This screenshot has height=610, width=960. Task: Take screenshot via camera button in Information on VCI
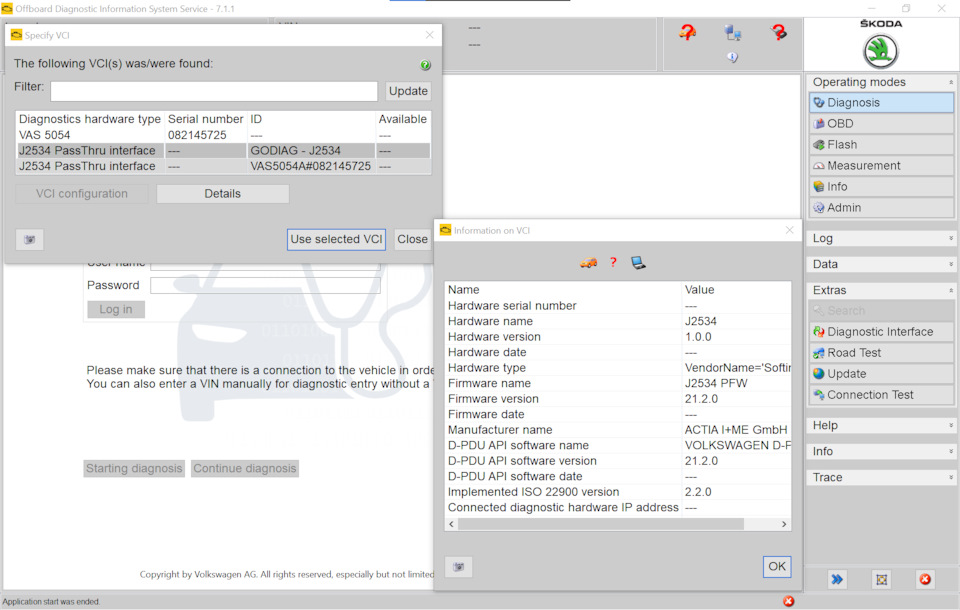[459, 567]
